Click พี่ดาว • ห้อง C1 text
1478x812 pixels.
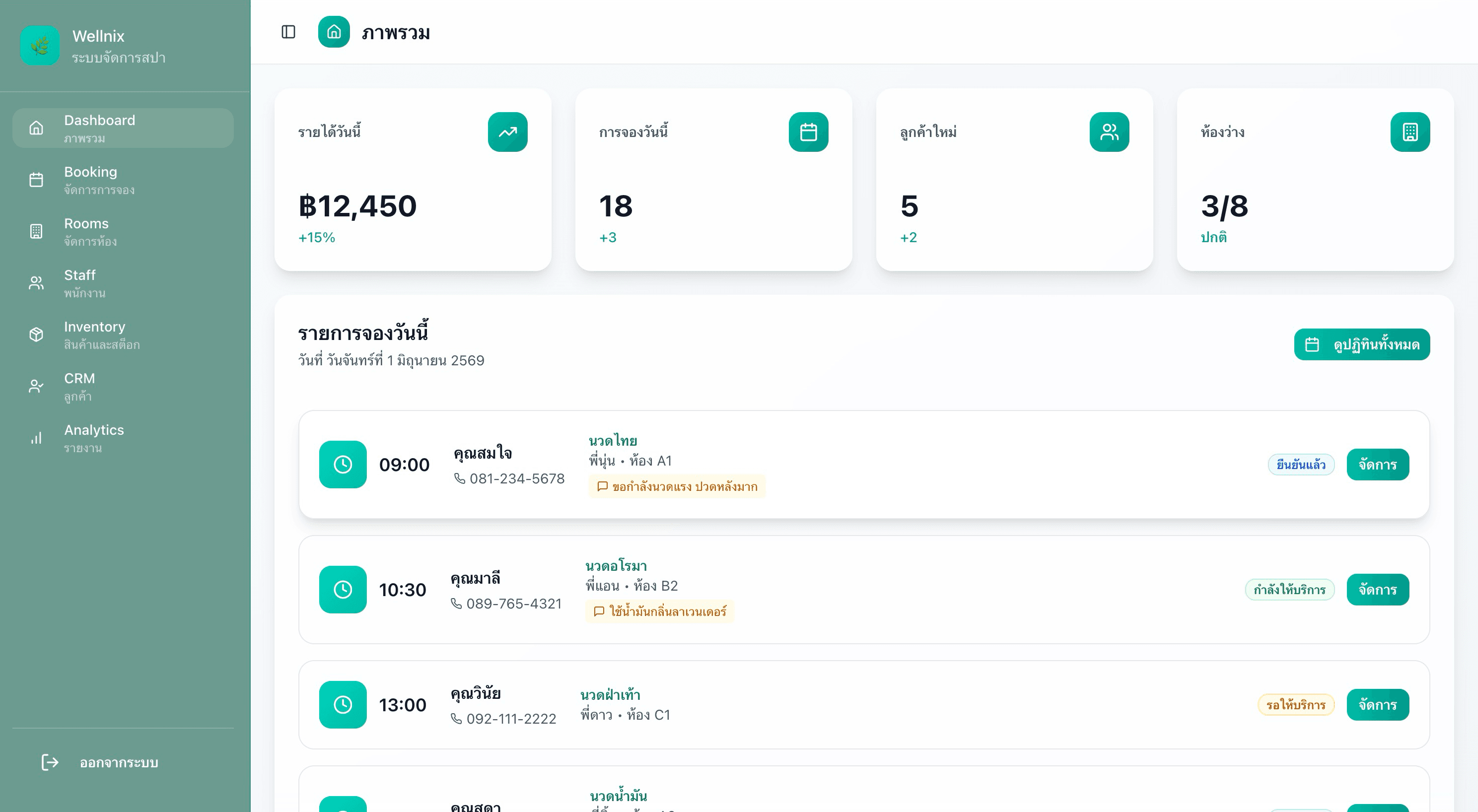click(x=625, y=715)
